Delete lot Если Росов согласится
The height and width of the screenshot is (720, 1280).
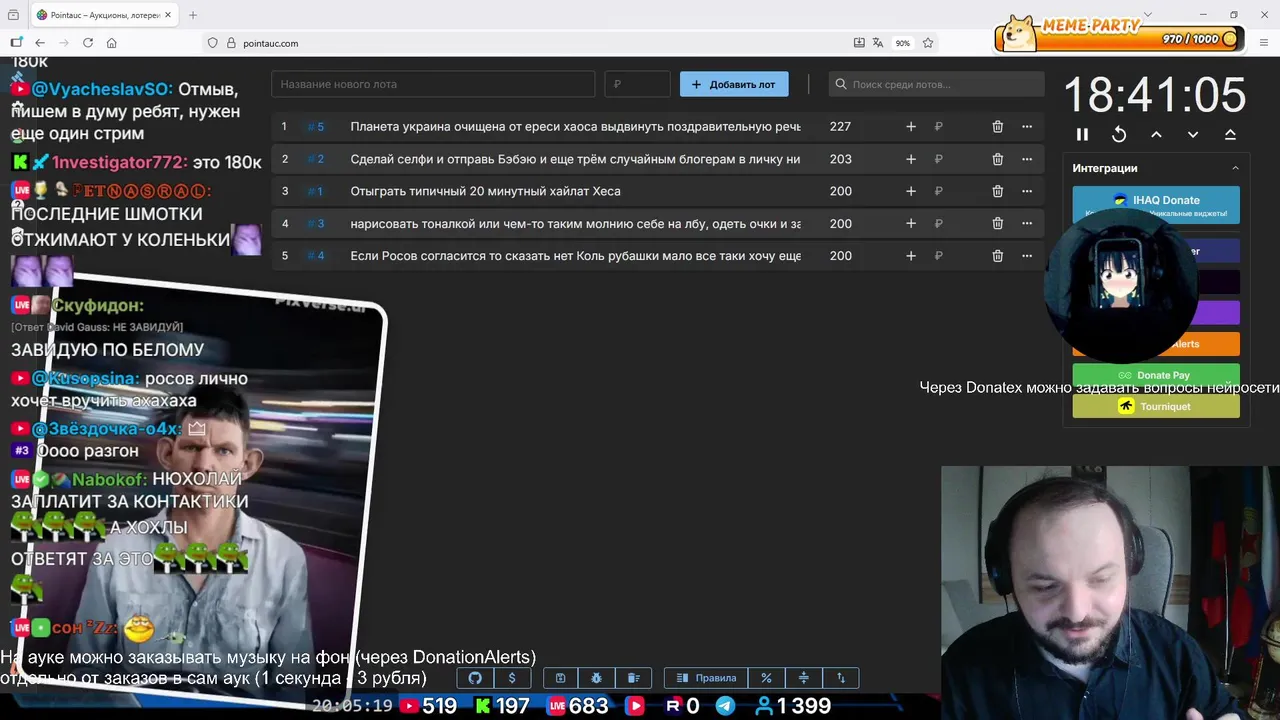tap(997, 256)
